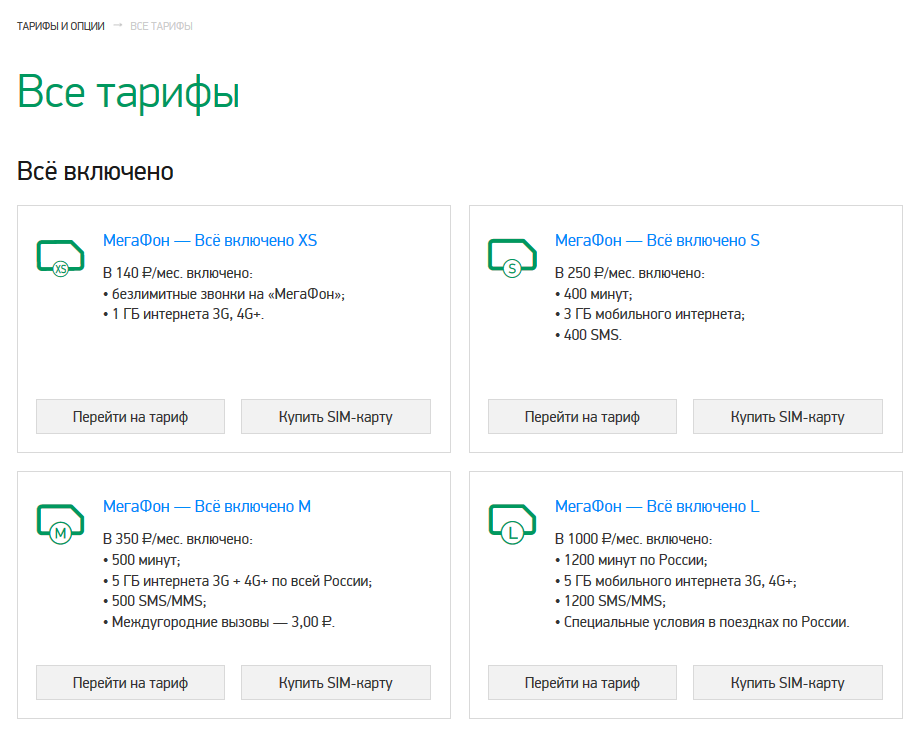Click «Купить SIM-карту» for Всё включено M

(335, 683)
